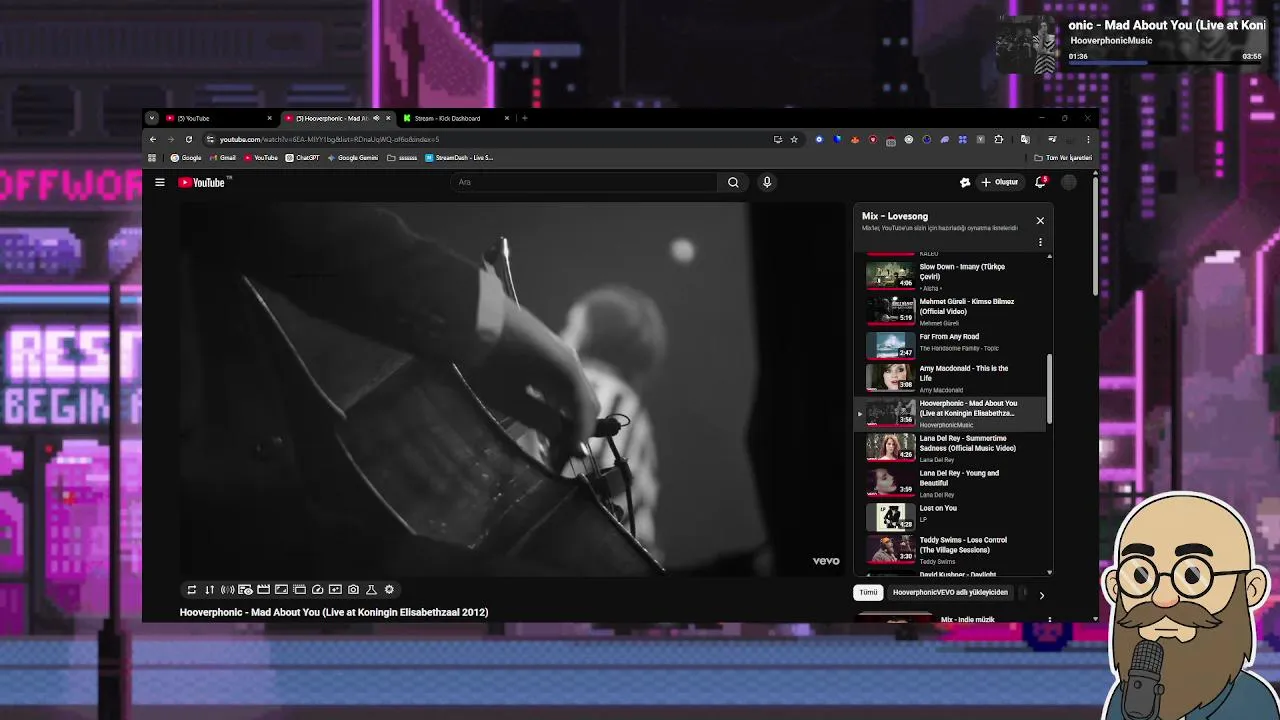The image size is (1280, 720).
Task: Start voice search with the microphone
Action: [x=767, y=182]
